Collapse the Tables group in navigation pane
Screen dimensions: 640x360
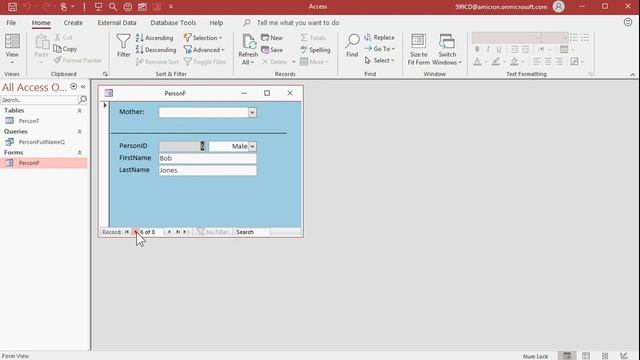(x=80, y=111)
